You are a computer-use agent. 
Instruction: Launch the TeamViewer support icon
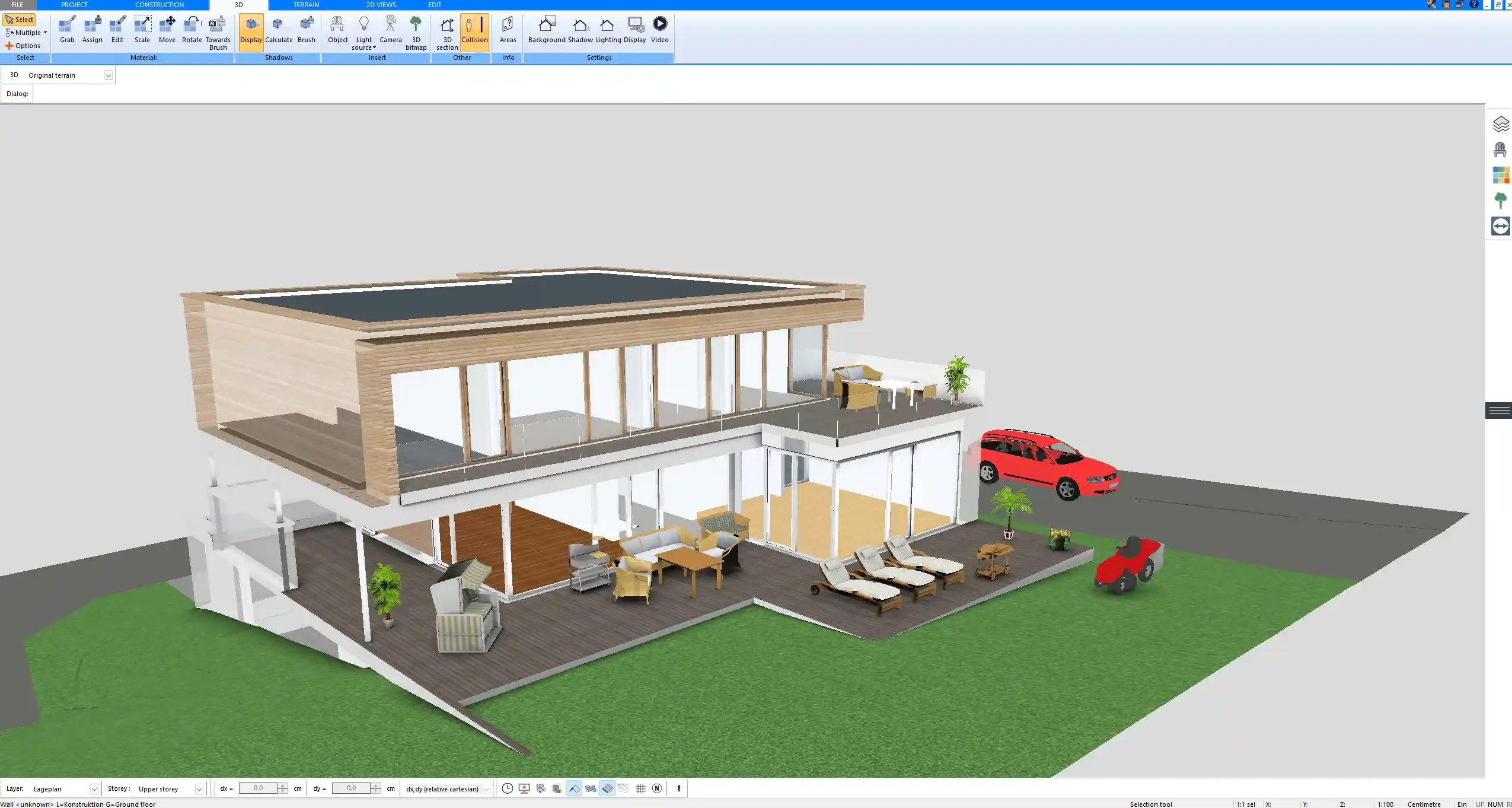tap(1501, 226)
